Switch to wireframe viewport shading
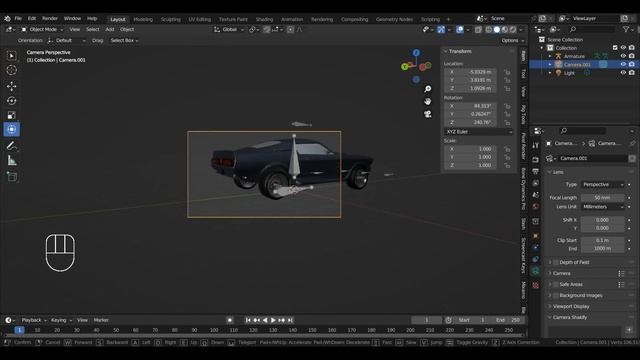Screen dimensions: 640x360 (489, 29)
